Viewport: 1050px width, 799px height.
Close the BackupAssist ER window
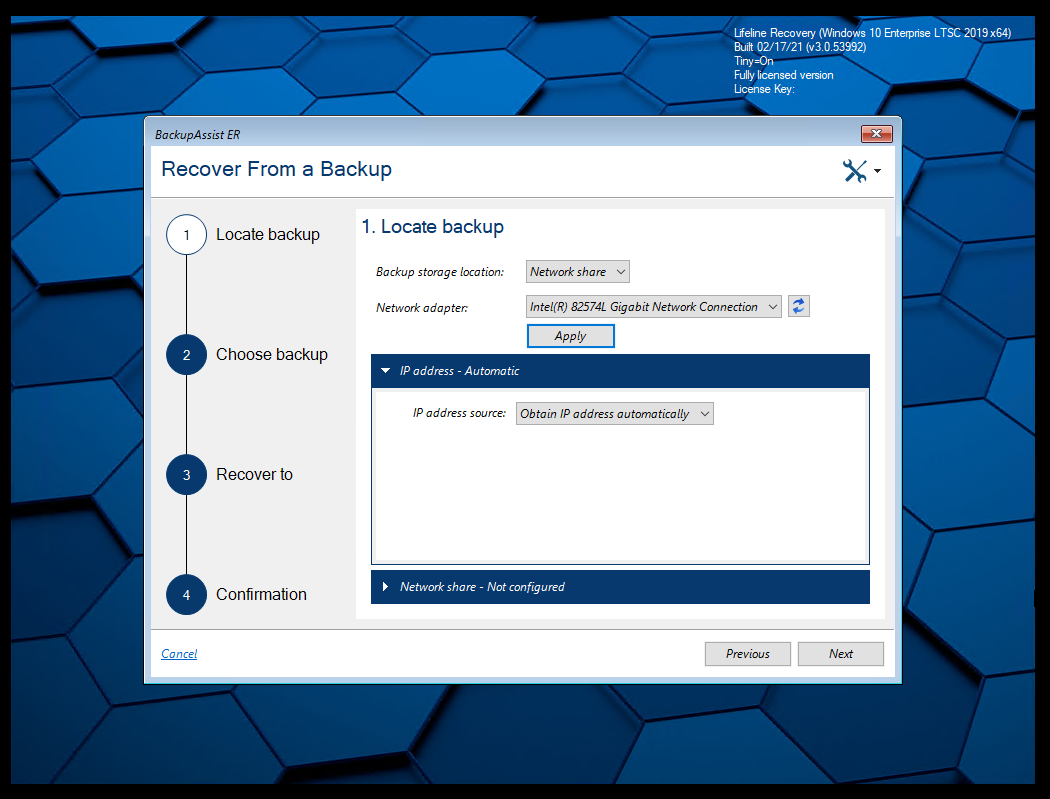point(877,134)
